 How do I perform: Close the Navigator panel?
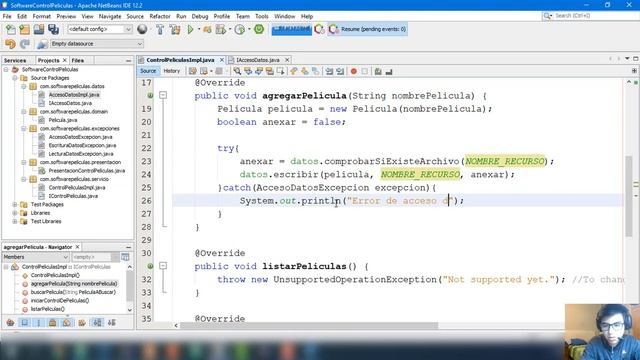pos(78,247)
